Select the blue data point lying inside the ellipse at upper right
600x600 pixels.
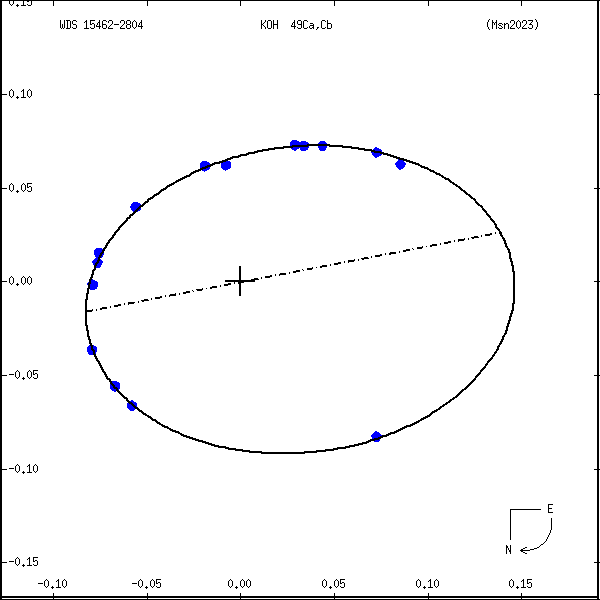tap(400, 165)
